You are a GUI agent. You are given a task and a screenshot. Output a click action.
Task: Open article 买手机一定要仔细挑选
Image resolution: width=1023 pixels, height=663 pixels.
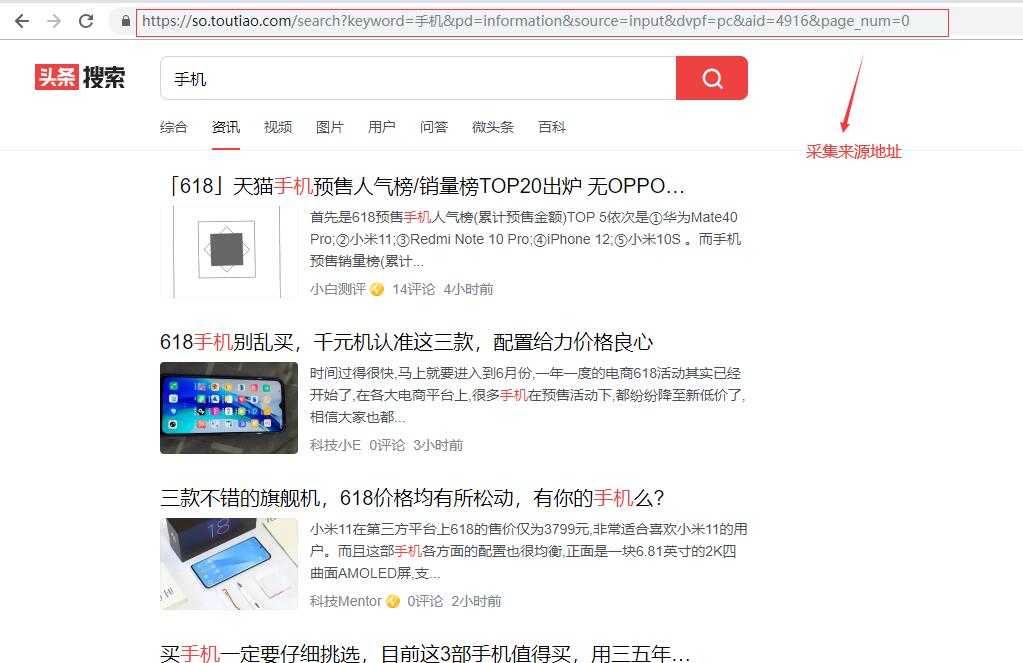click(425, 653)
